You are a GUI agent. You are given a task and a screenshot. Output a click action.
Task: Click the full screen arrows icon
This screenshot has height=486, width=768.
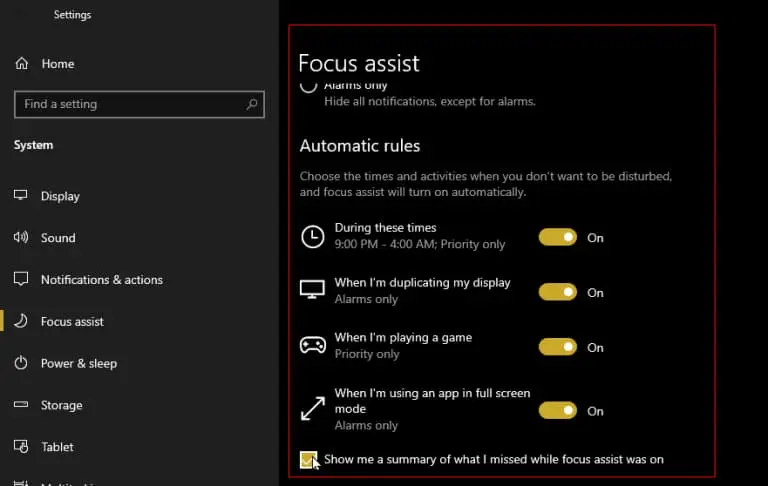click(312, 409)
